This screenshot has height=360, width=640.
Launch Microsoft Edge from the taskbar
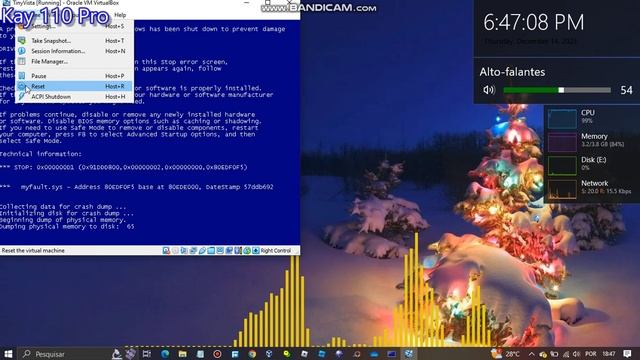[x=165, y=354]
